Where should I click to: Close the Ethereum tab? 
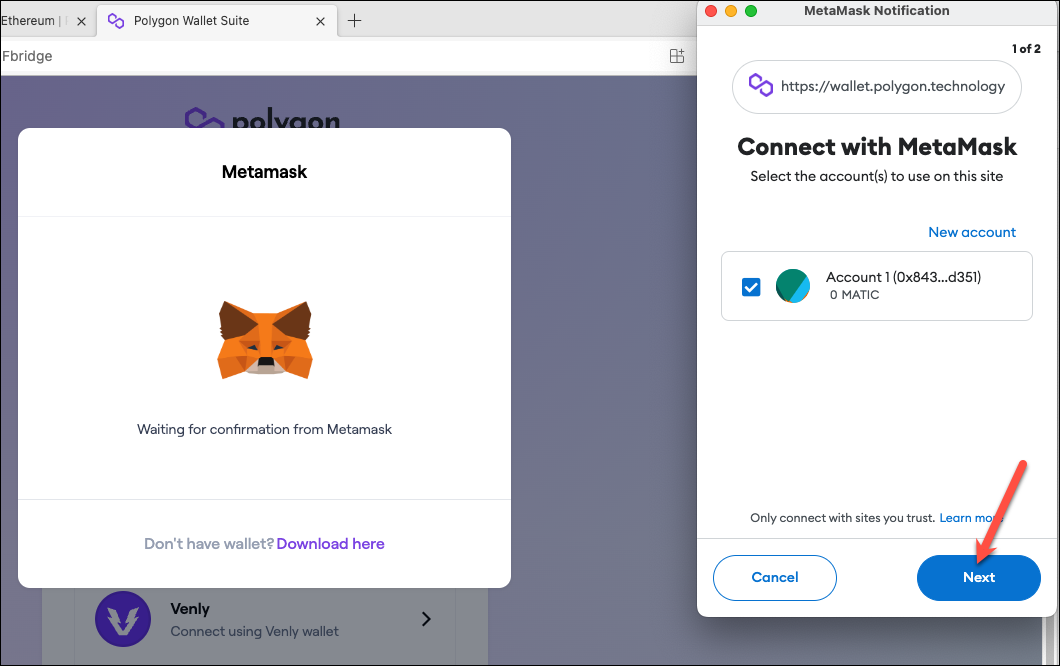pos(81,22)
